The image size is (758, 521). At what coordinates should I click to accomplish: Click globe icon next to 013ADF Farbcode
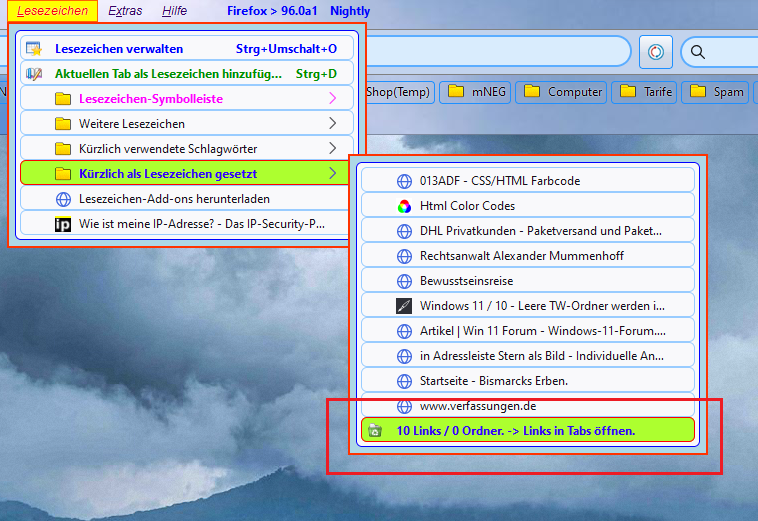coord(404,181)
